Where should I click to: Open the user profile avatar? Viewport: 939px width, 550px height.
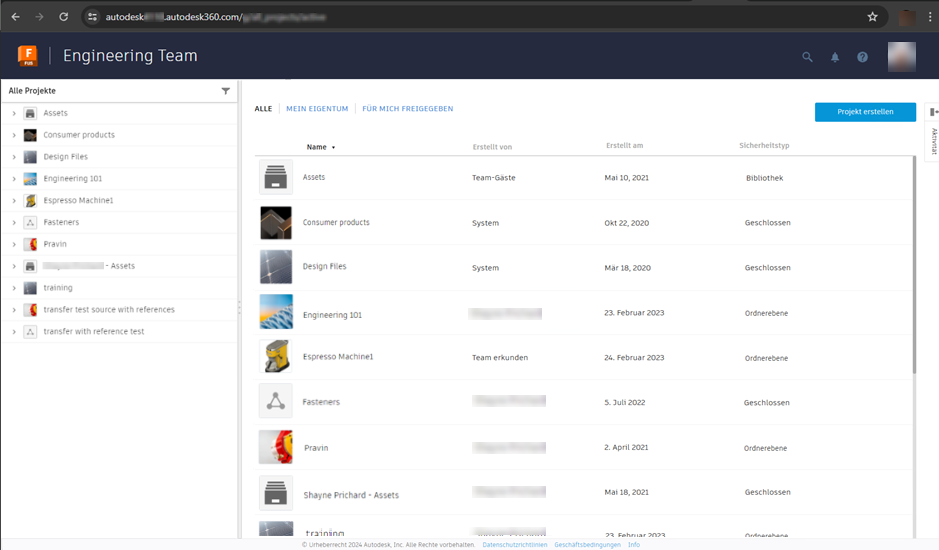coord(901,57)
